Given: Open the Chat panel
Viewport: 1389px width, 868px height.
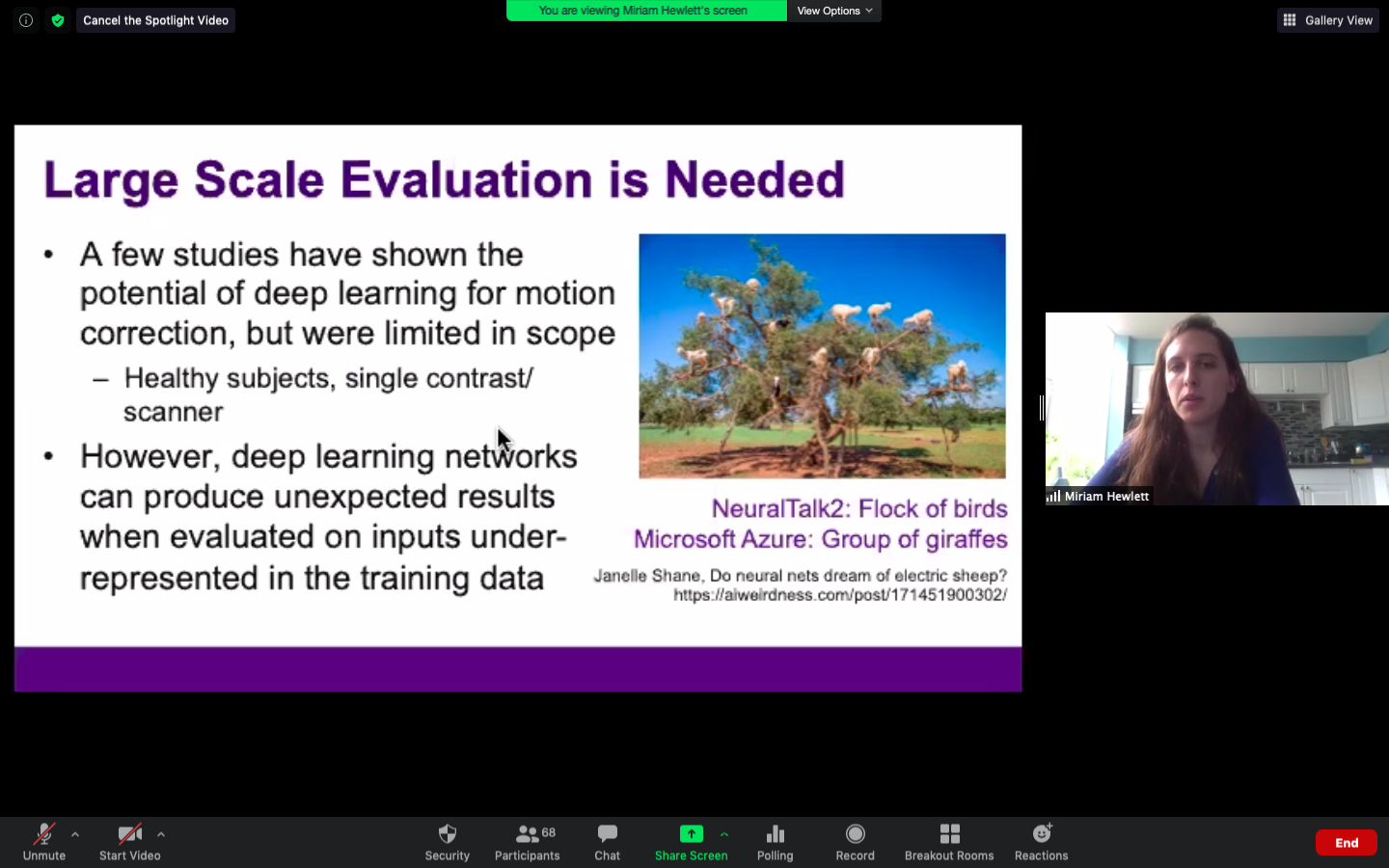Looking at the screenshot, I should click(x=607, y=841).
